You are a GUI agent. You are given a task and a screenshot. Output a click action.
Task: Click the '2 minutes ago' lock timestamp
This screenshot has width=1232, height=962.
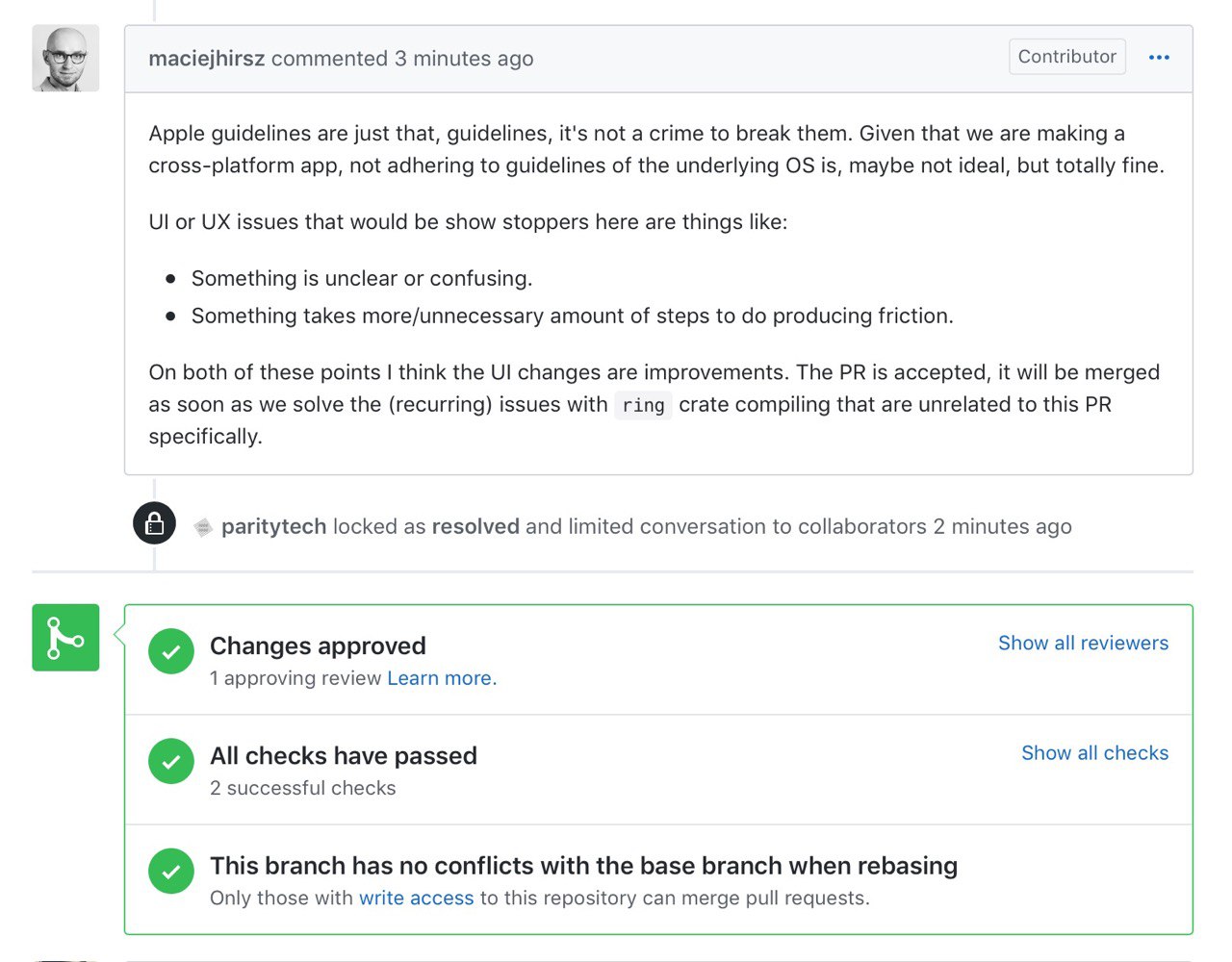pos(1002,527)
